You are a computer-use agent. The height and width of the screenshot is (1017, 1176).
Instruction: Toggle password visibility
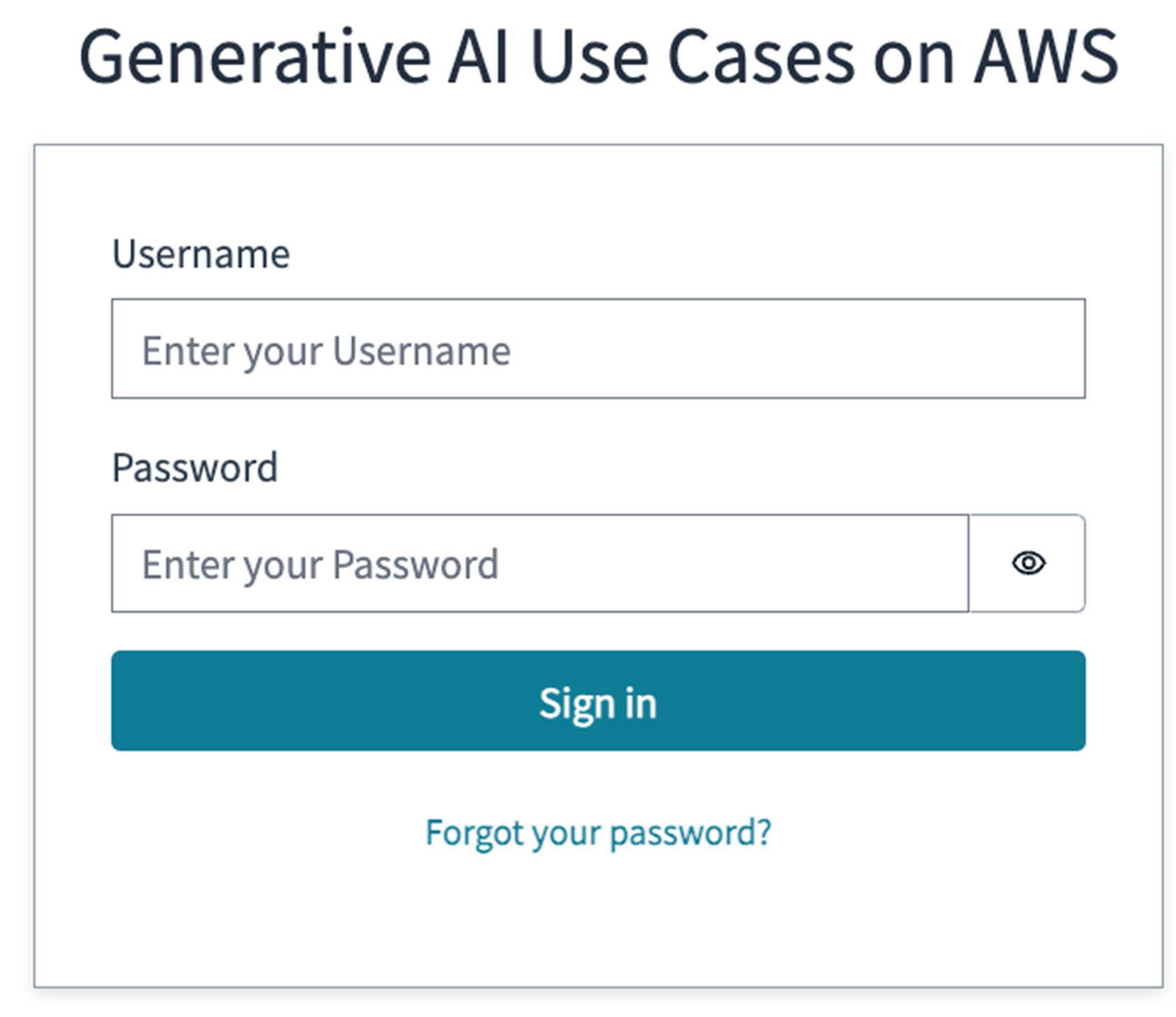point(1028,563)
